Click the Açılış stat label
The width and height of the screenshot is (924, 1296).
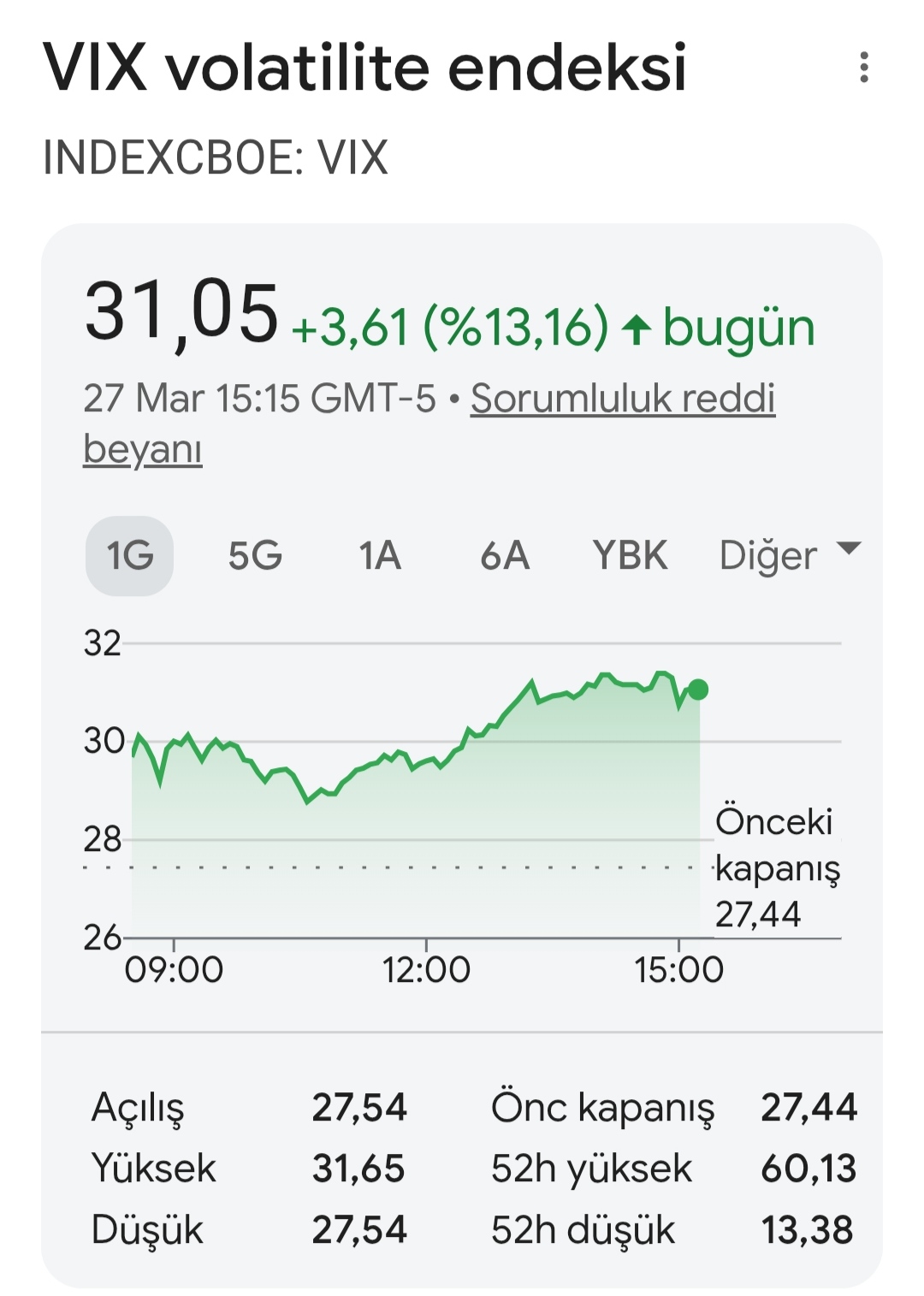138,1108
